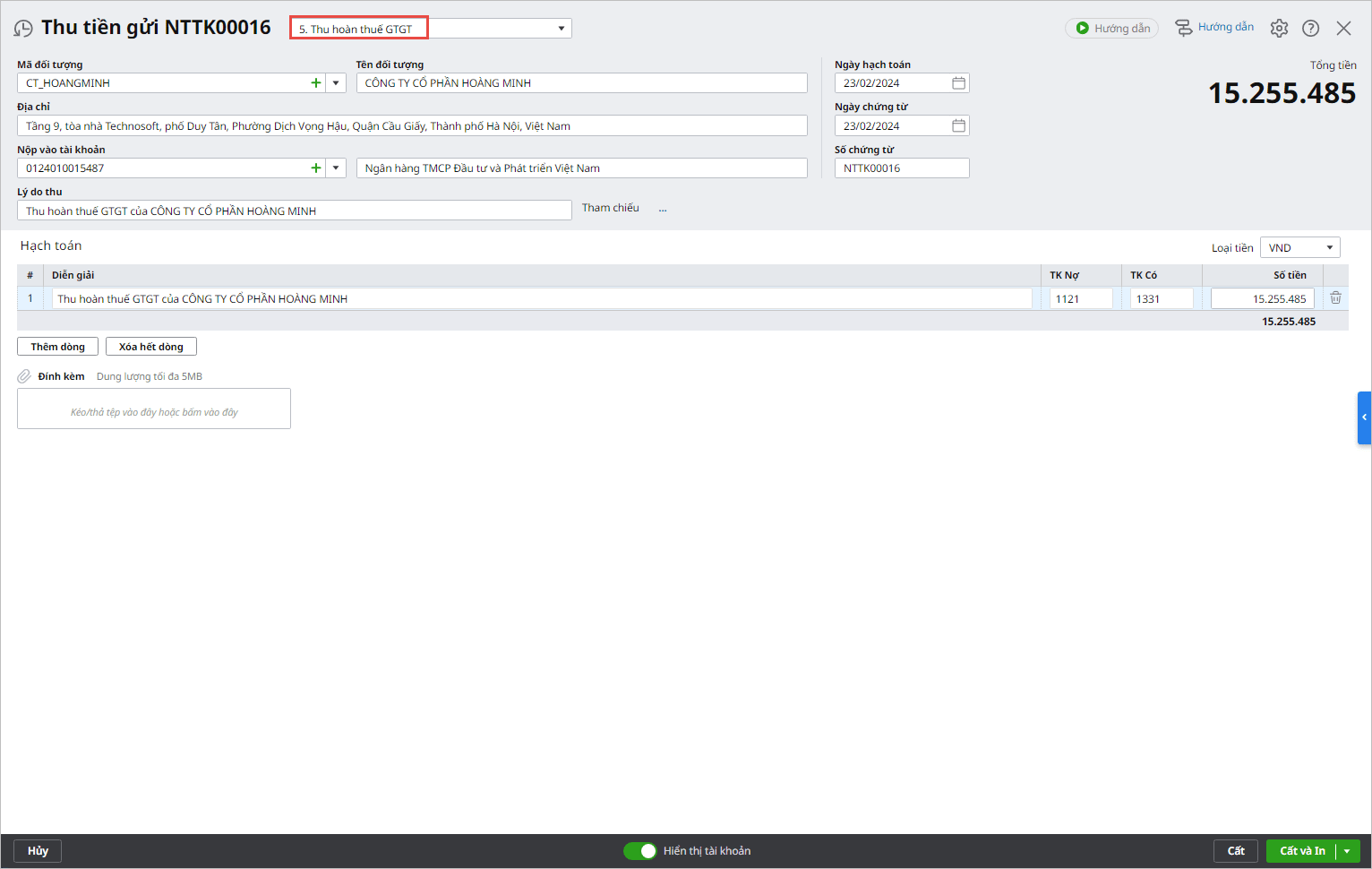Open the help question mark icon
This screenshot has height=869, width=1372.
[1310, 29]
